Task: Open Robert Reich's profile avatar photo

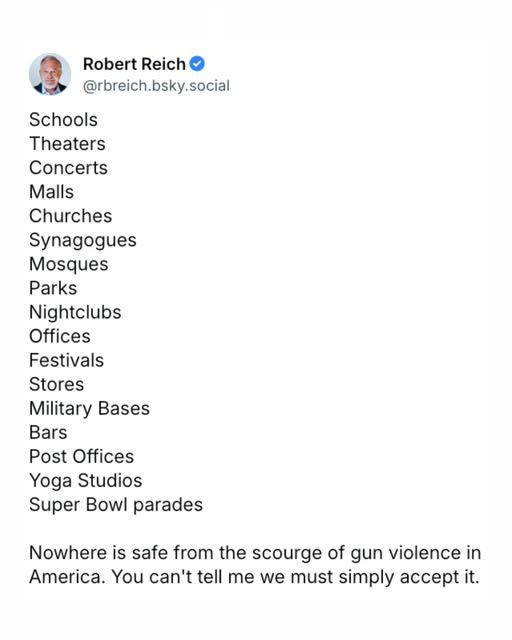Action: click(50, 74)
